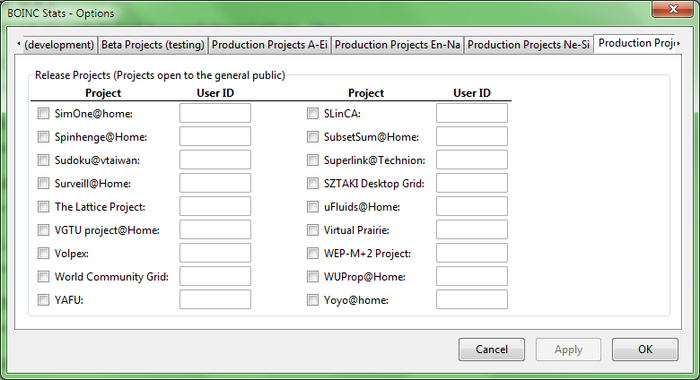
Task: Toggle the Virtual Prairie checkbox
Action: pos(312,230)
